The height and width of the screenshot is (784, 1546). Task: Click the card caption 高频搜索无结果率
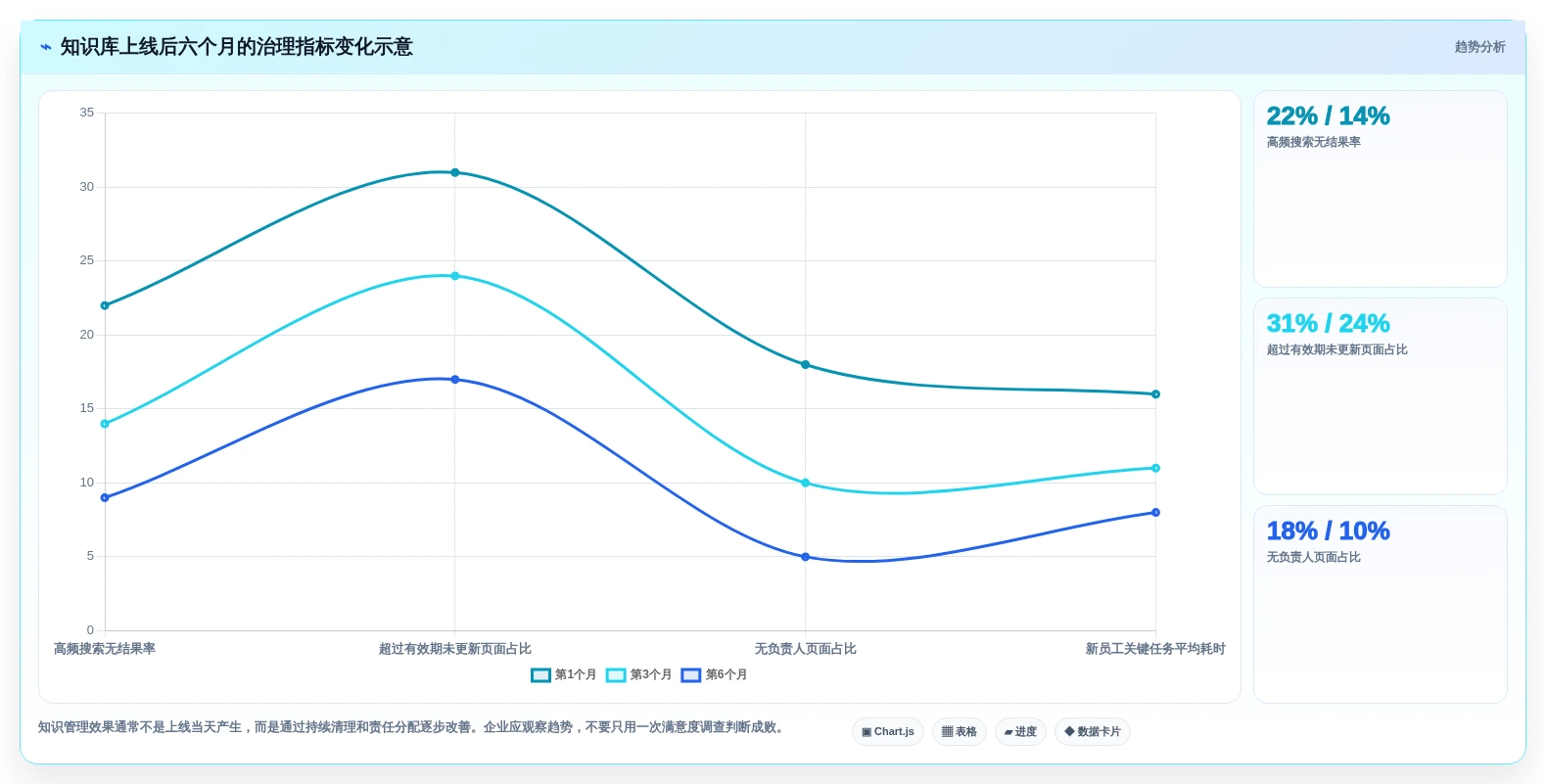click(x=1314, y=142)
